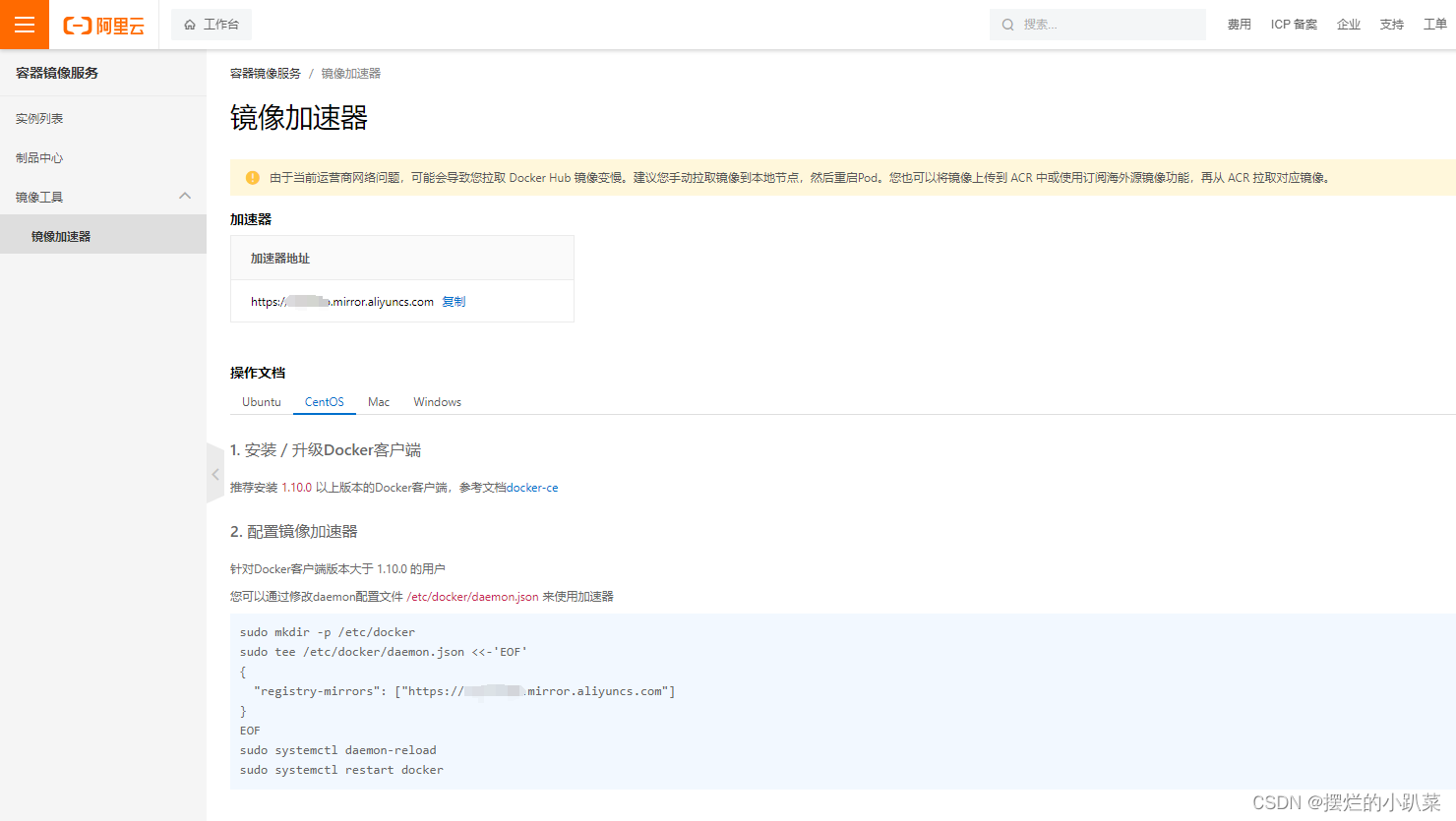Click the 容器镜像服务 sidebar title
This screenshot has height=821, width=1456.
(x=57, y=73)
